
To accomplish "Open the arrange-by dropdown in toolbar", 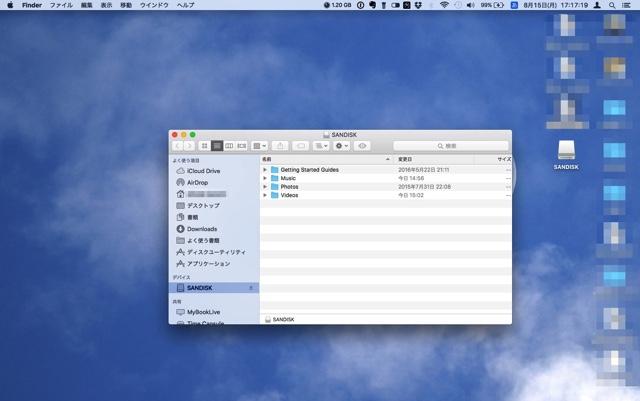I will pos(321,146).
